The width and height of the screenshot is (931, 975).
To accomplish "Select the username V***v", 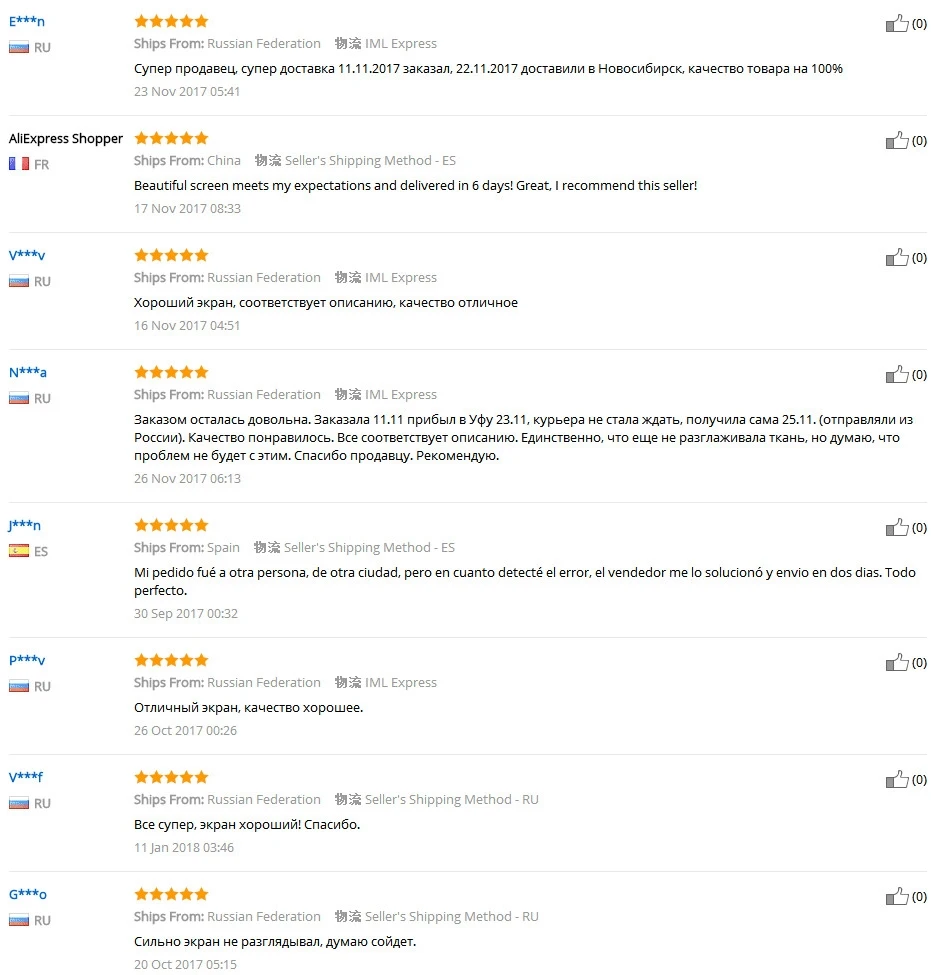I will (27, 255).
